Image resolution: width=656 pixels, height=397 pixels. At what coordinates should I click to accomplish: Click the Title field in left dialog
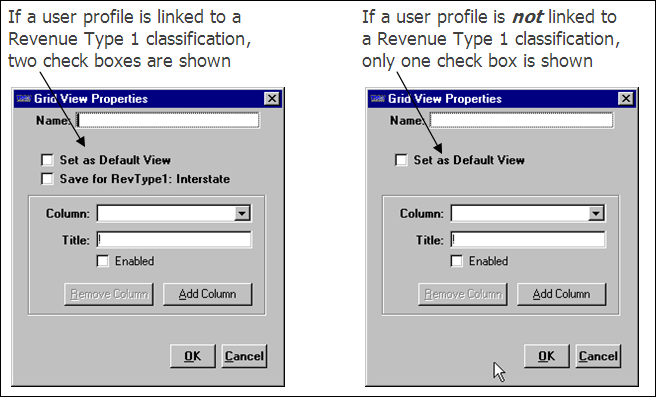pos(174,240)
